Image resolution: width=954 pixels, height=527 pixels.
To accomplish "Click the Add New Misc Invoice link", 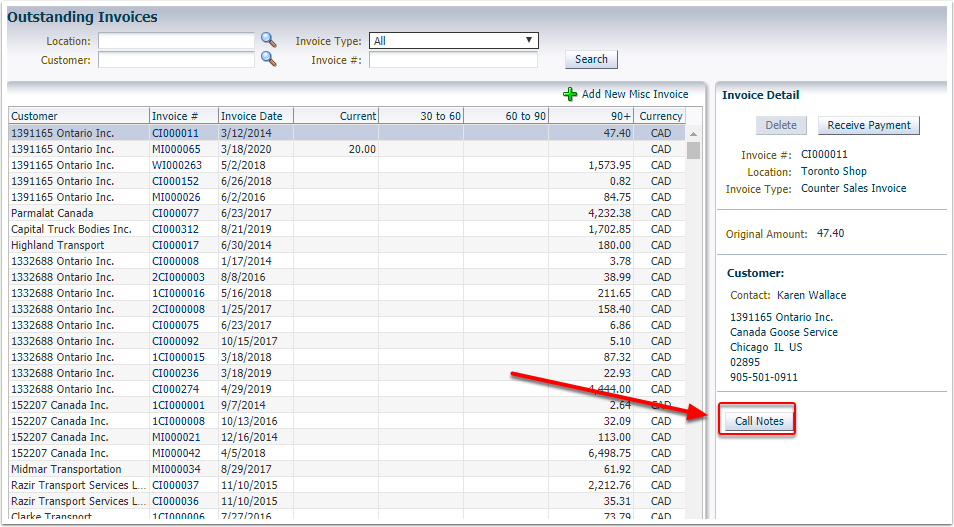I will (x=635, y=94).
